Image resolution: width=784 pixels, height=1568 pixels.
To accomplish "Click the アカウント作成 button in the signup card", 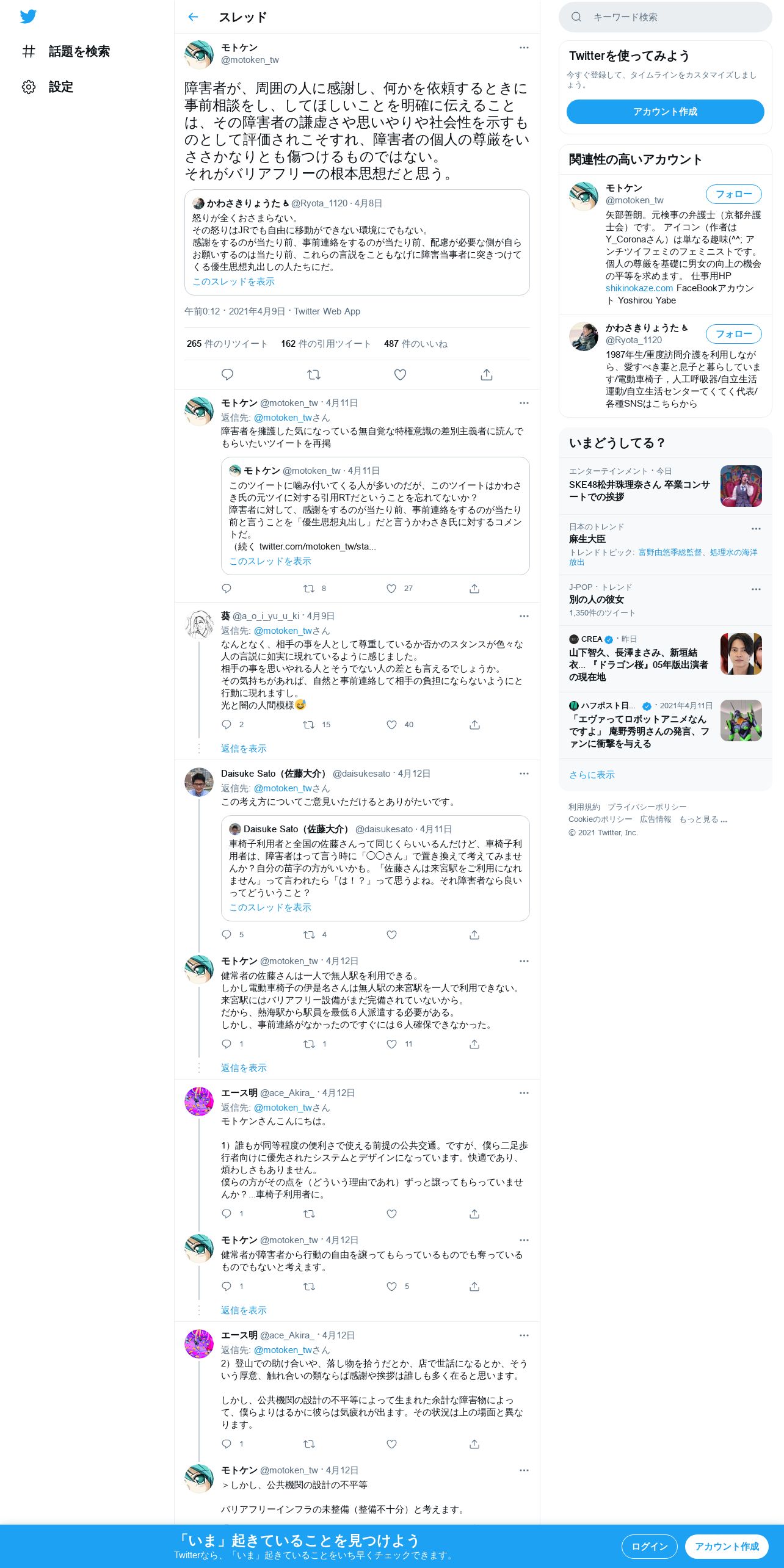I will point(665,112).
